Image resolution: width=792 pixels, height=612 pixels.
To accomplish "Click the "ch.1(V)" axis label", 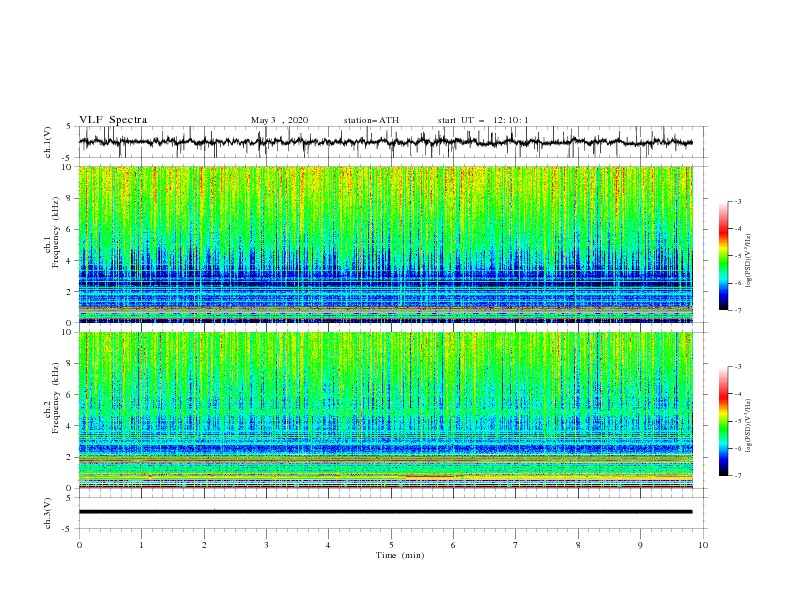I will click(48, 142).
